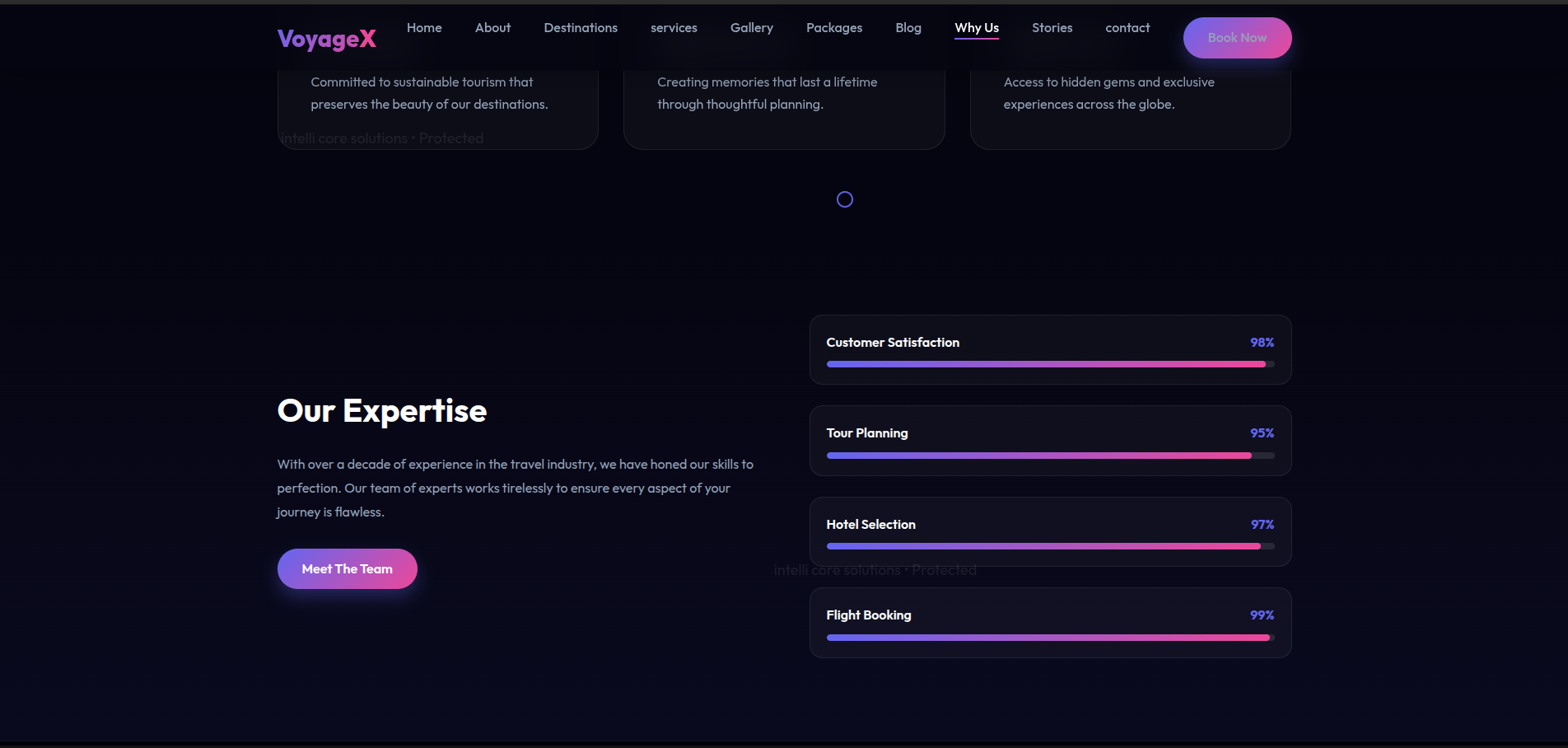This screenshot has height=748, width=1568.
Task: Open the Home nav link
Action: coord(424,28)
